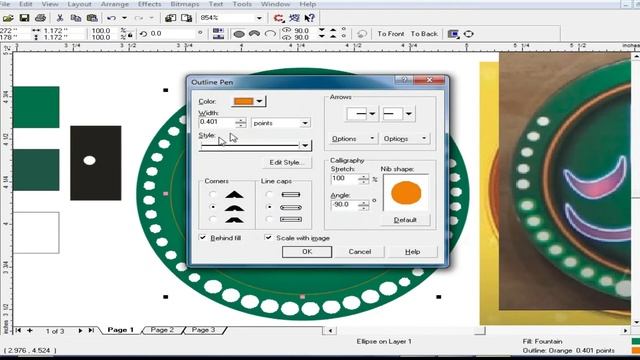Click the Corel online icon
640x360 pixels.
[x=294, y=18]
